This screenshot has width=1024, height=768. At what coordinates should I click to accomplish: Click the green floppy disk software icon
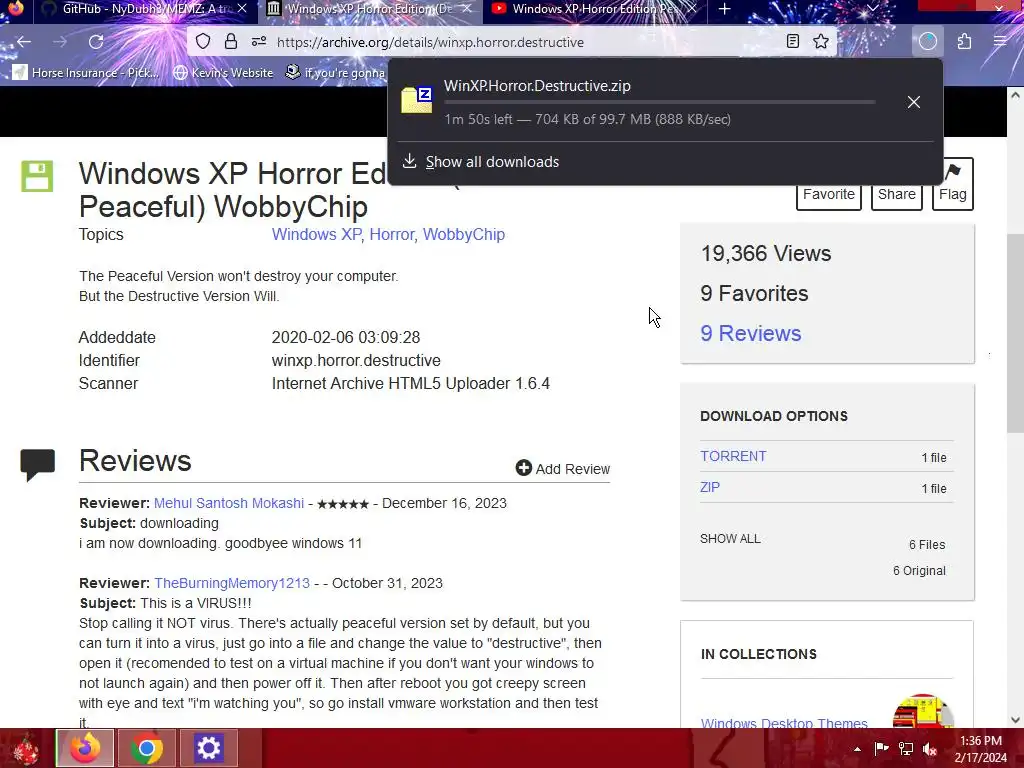37,176
